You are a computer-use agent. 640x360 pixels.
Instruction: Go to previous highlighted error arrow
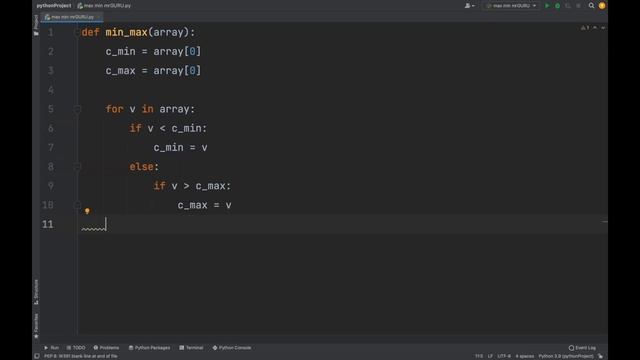(595, 28)
